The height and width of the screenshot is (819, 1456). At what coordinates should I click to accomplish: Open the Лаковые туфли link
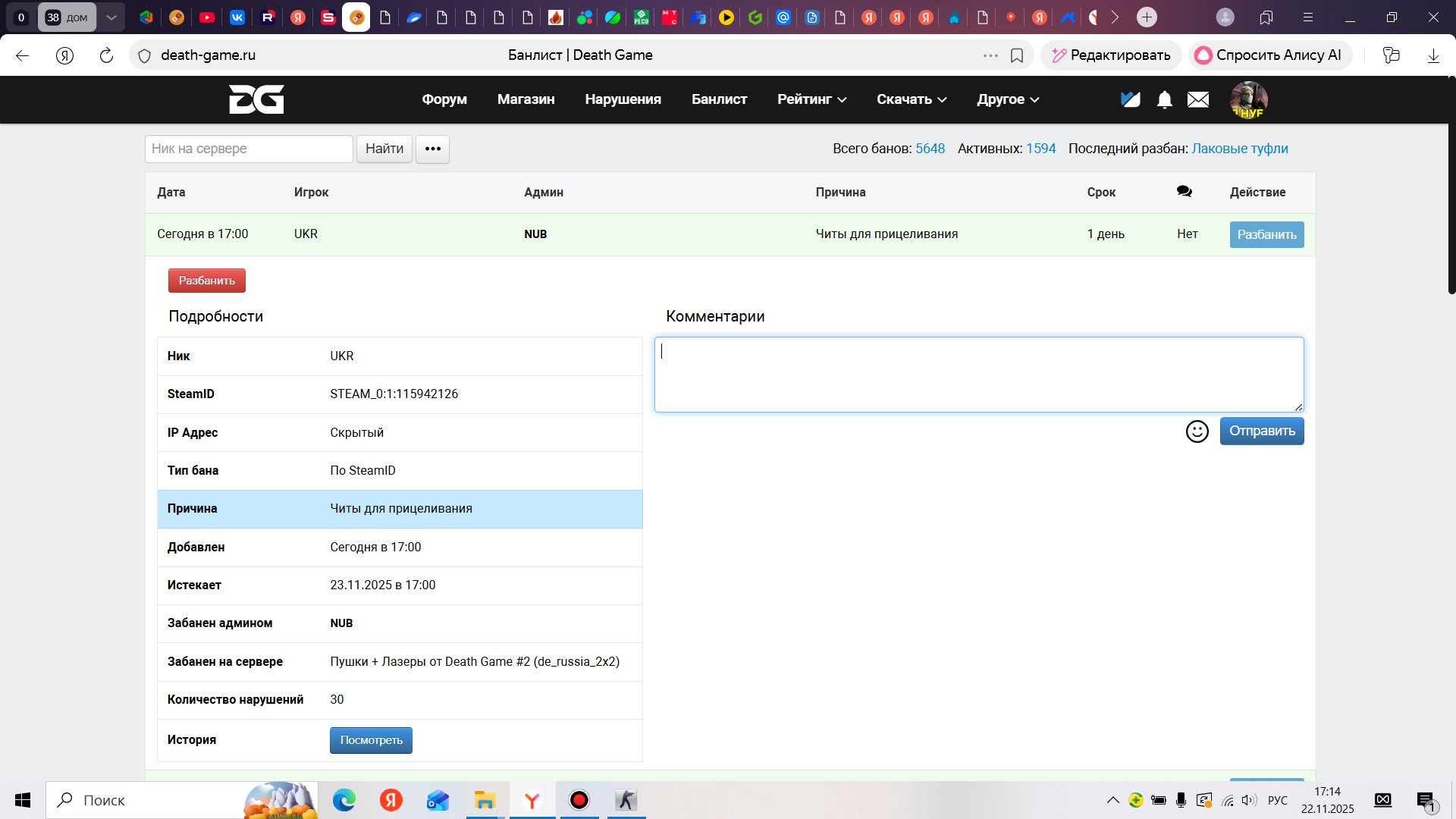click(1239, 149)
